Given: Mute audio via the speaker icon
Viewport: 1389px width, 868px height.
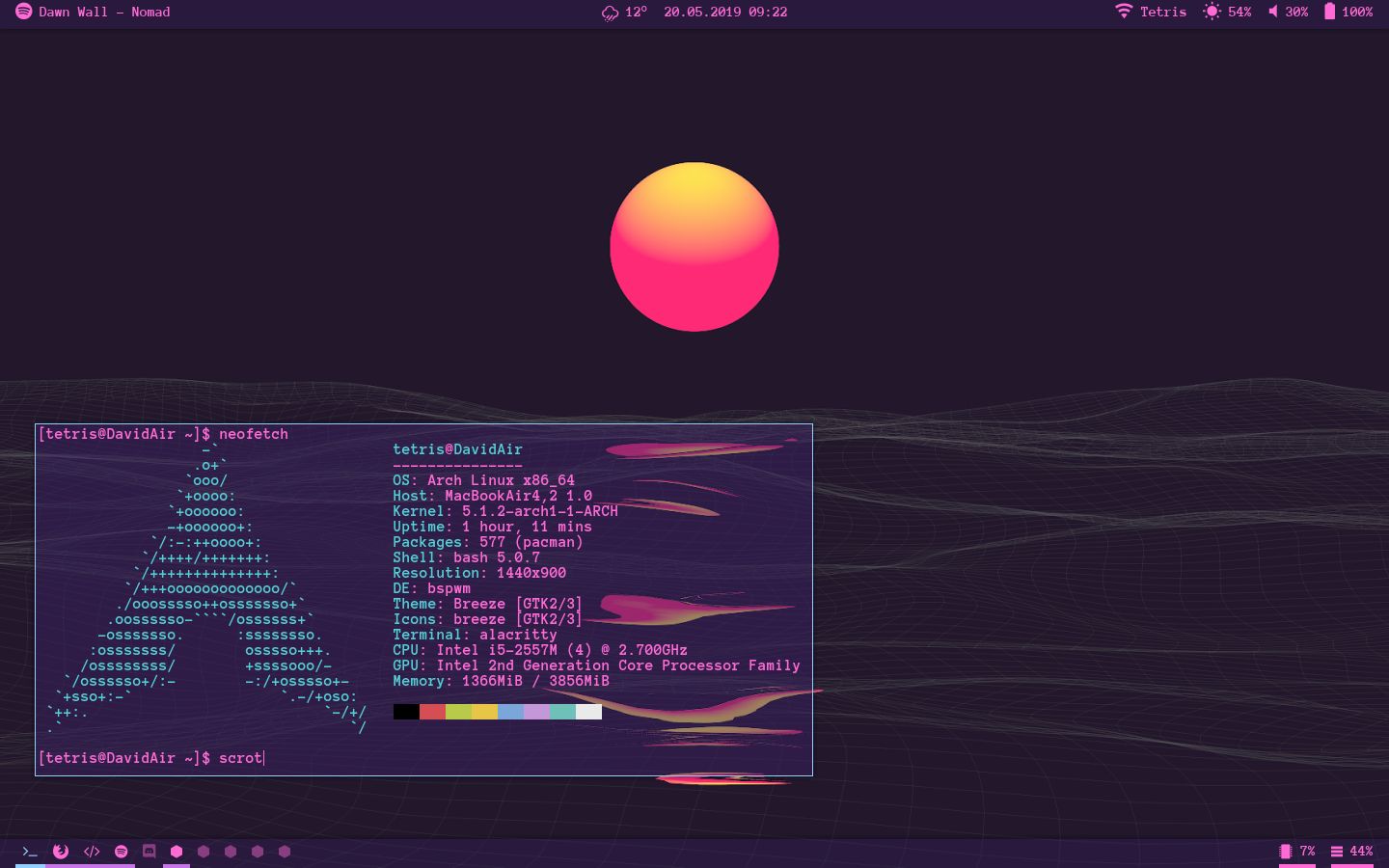Looking at the screenshot, I should click(x=1275, y=12).
